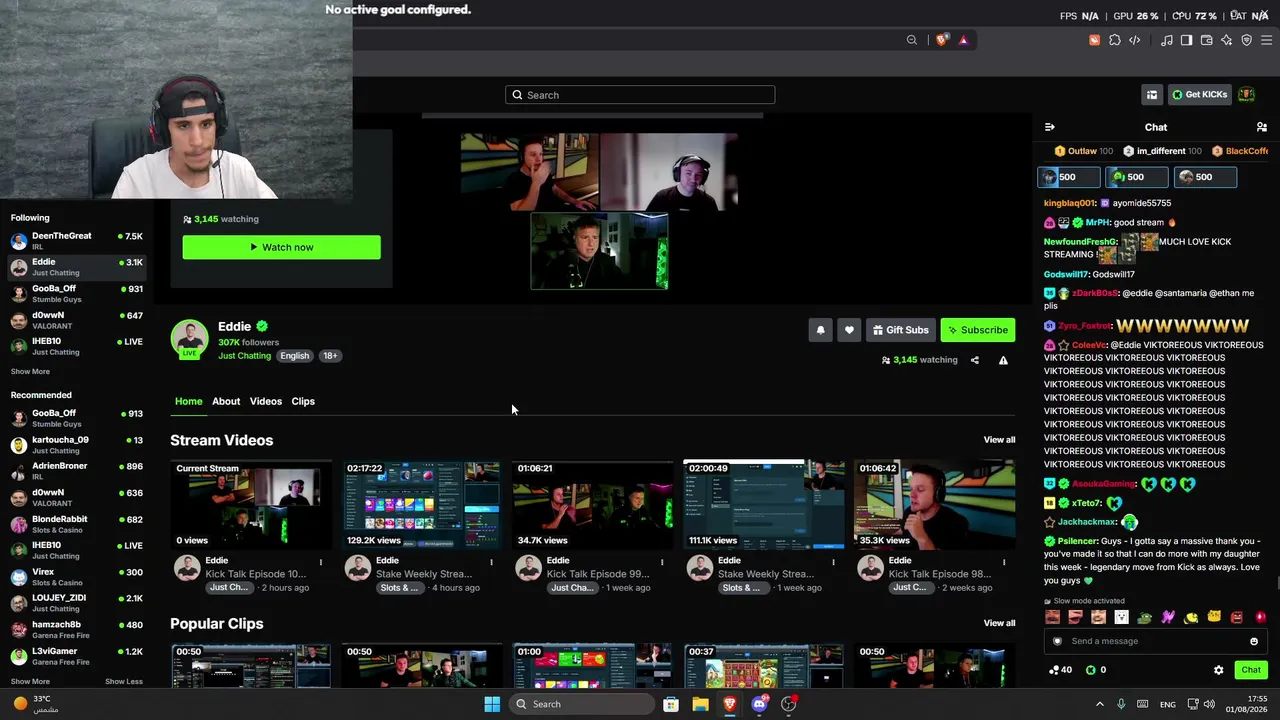Collapse the chat panel
This screenshot has height=720, width=1280.
pyautogui.click(x=1049, y=127)
